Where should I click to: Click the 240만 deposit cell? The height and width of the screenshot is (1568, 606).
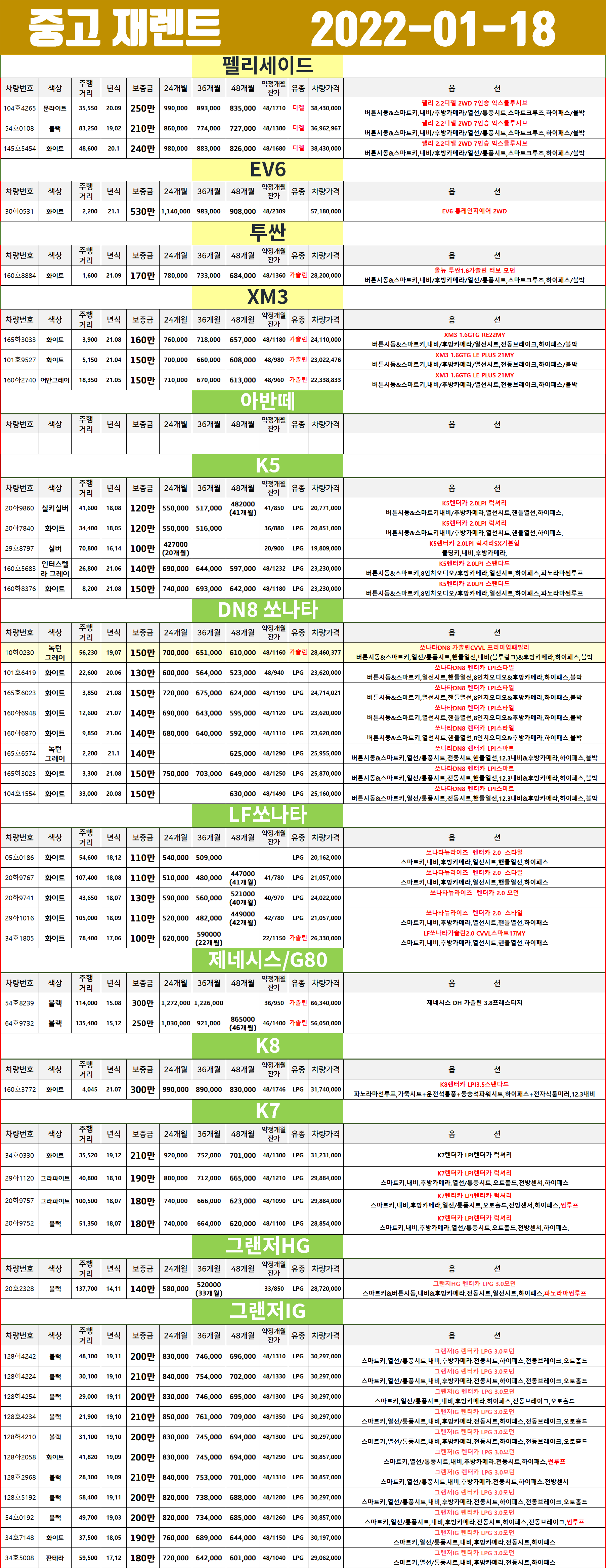(x=142, y=149)
